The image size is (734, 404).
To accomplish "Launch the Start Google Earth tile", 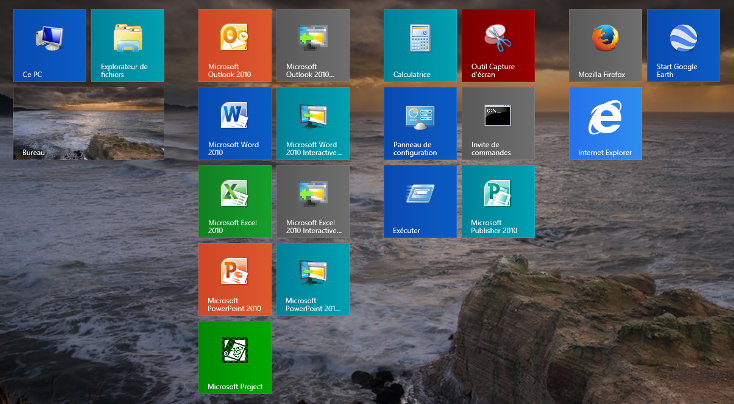I will coord(683,45).
